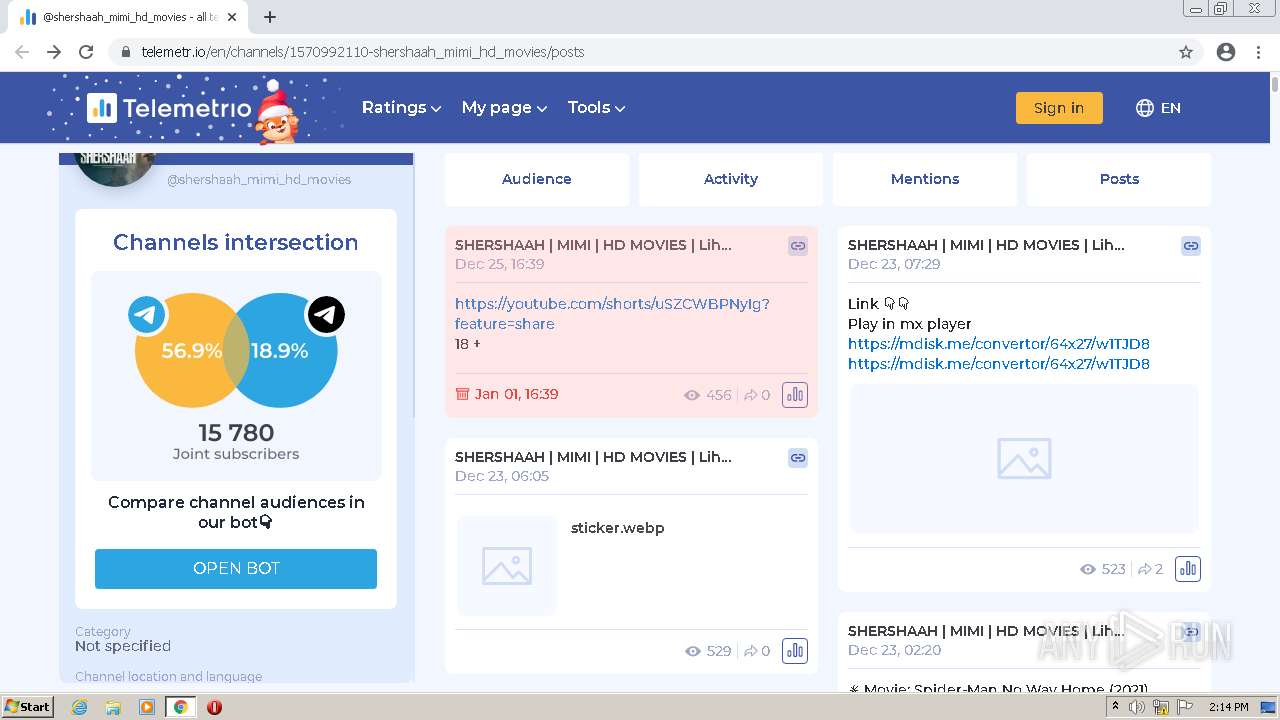Click the image placeholder in Dec 23, 07:29 post
The width and height of the screenshot is (1280, 720).
pyautogui.click(x=1024, y=458)
